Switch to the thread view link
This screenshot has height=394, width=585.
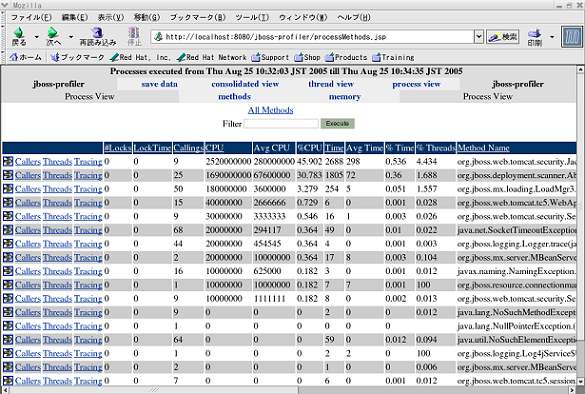click(331, 84)
